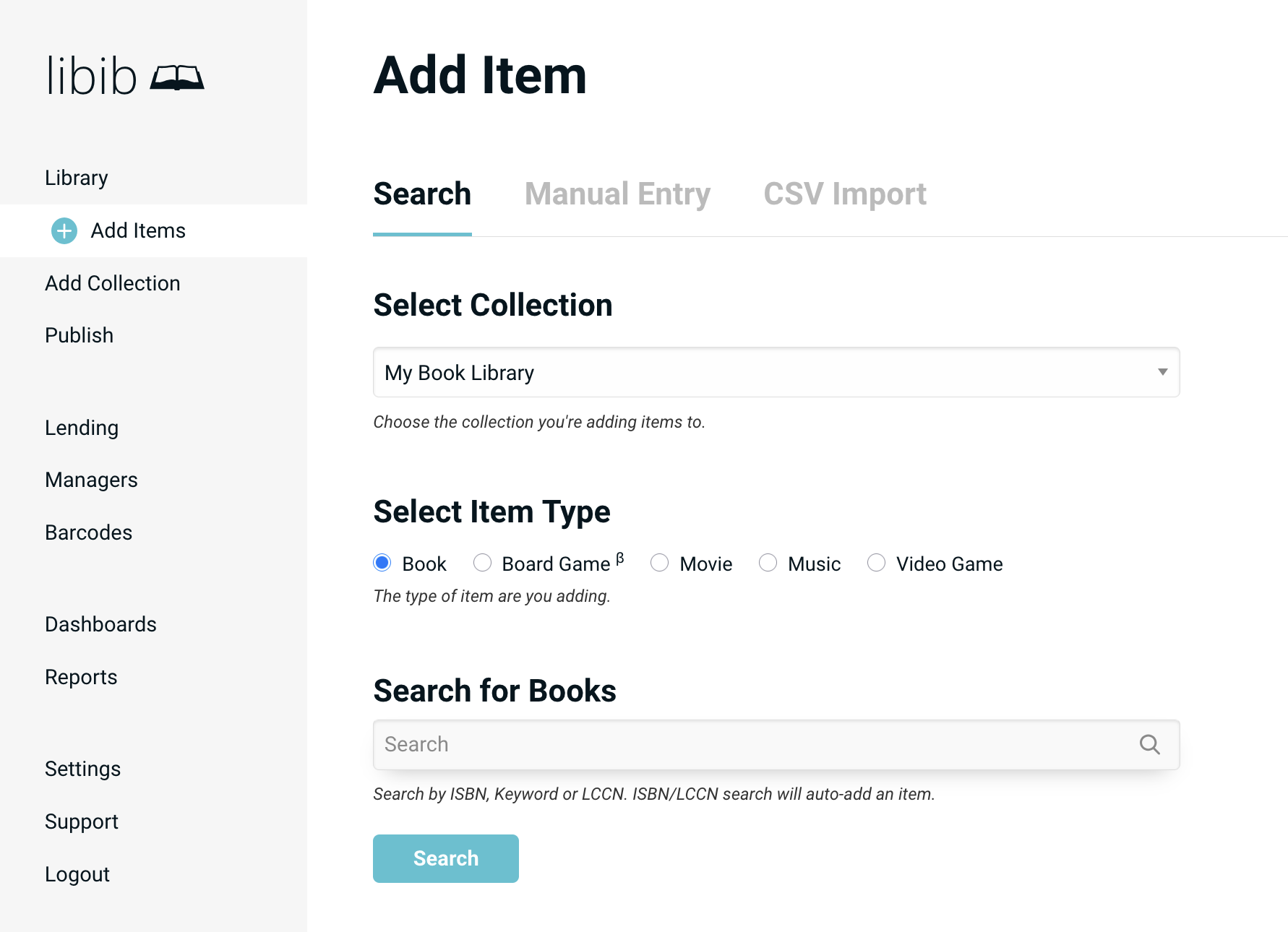Select the Video Game item type

pyautogui.click(x=876, y=563)
